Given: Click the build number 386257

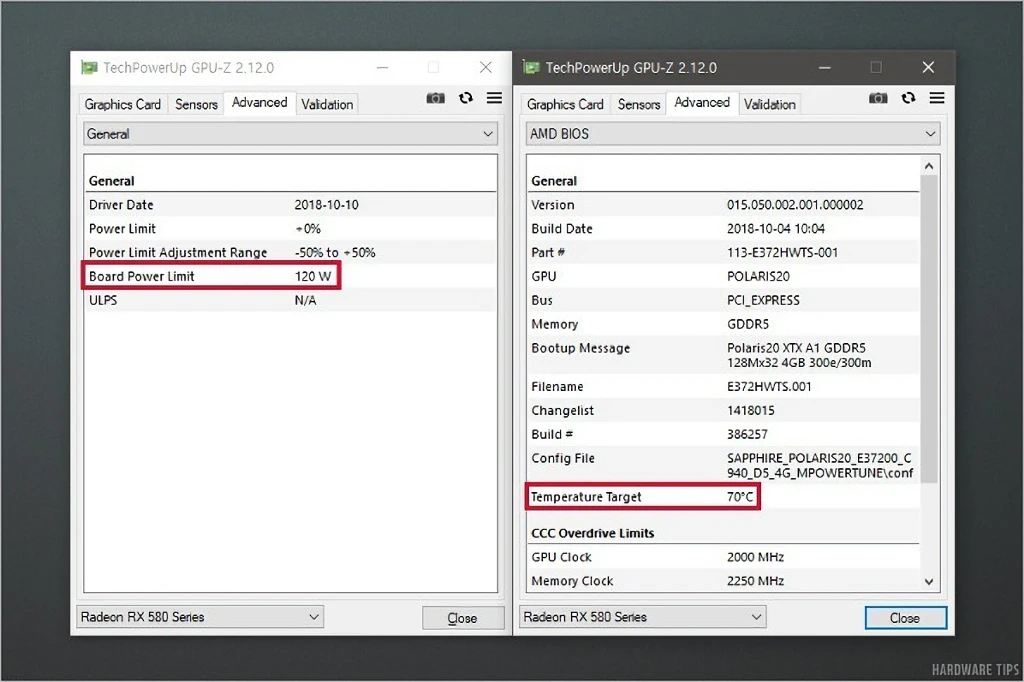Looking at the screenshot, I should 747,434.
